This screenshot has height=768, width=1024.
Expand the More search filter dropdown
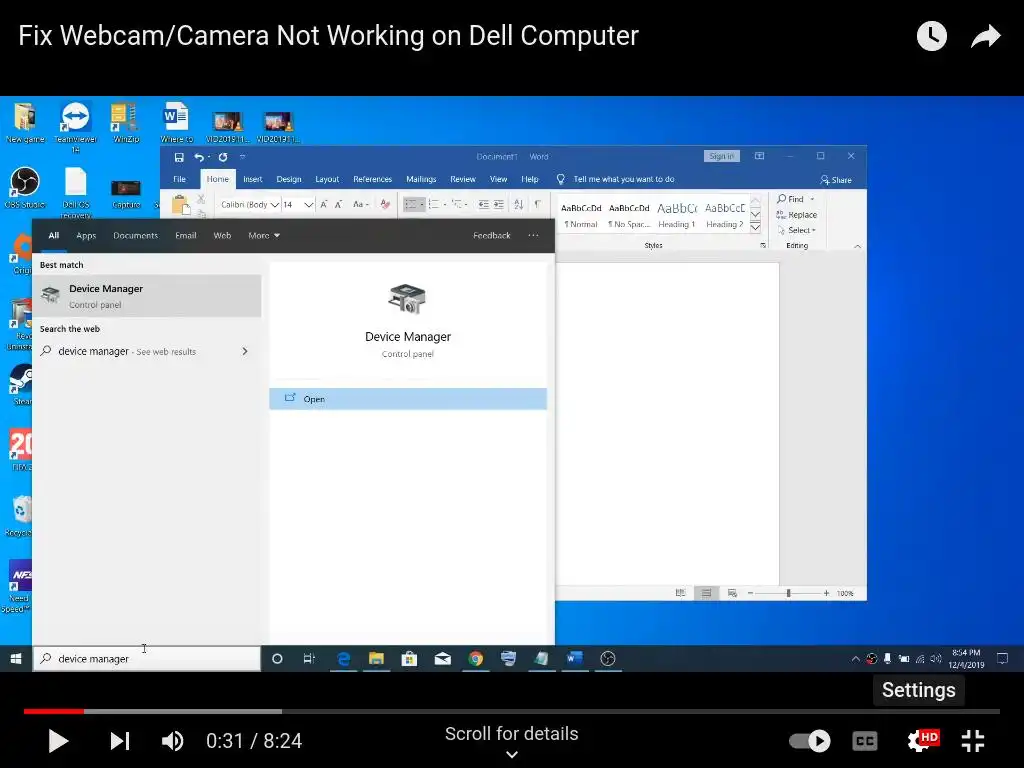[264, 236]
